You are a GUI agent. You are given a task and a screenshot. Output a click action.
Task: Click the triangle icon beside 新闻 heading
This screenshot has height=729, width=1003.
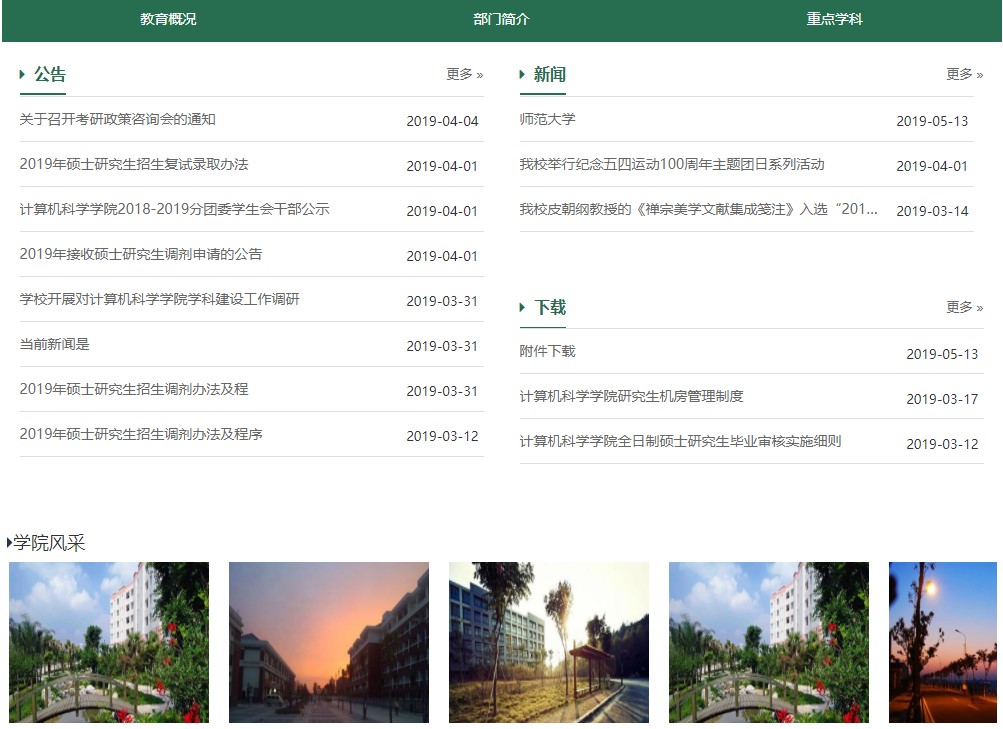(523, 74)
